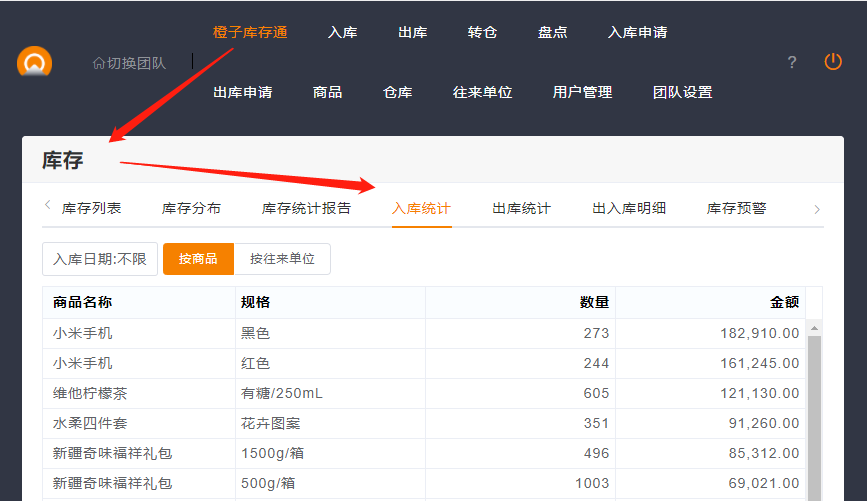Screen dimensions: 867x501
Task: Switch grouping to 按往来单位
Action: click(282, 259)
